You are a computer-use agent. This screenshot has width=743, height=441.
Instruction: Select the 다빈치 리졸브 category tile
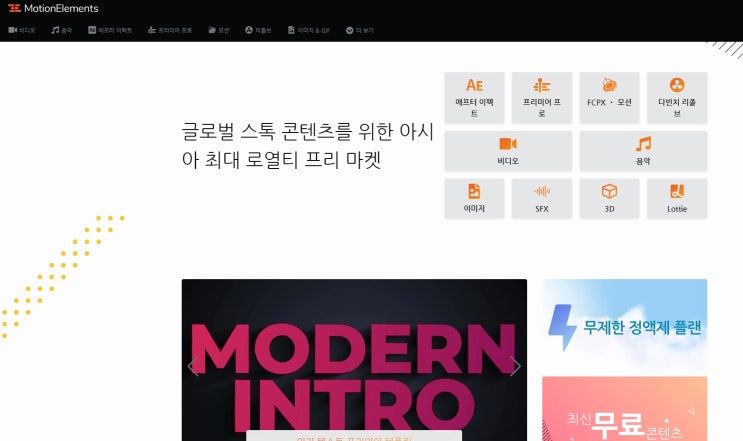pyautogui.click(x=677, y=98)
